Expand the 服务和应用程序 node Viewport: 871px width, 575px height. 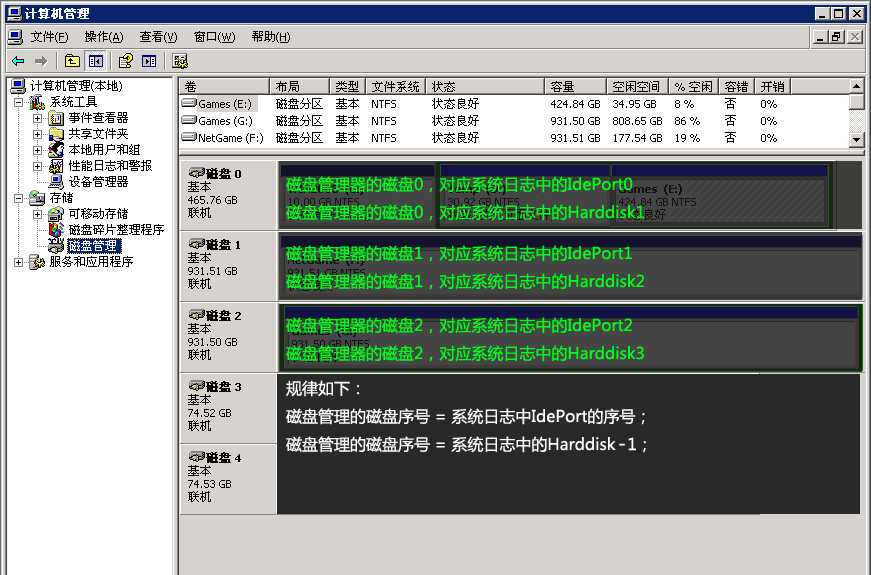pyautogui.click(x=18, y=262)
